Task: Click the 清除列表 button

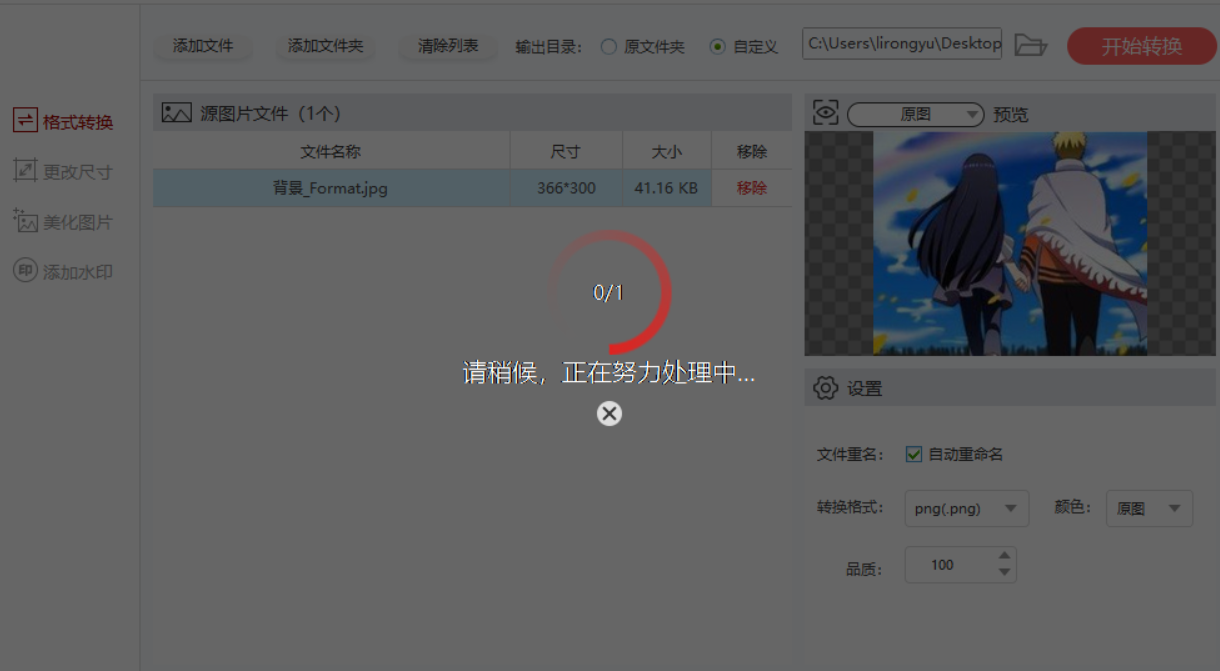Action: (x=447, y=45)
